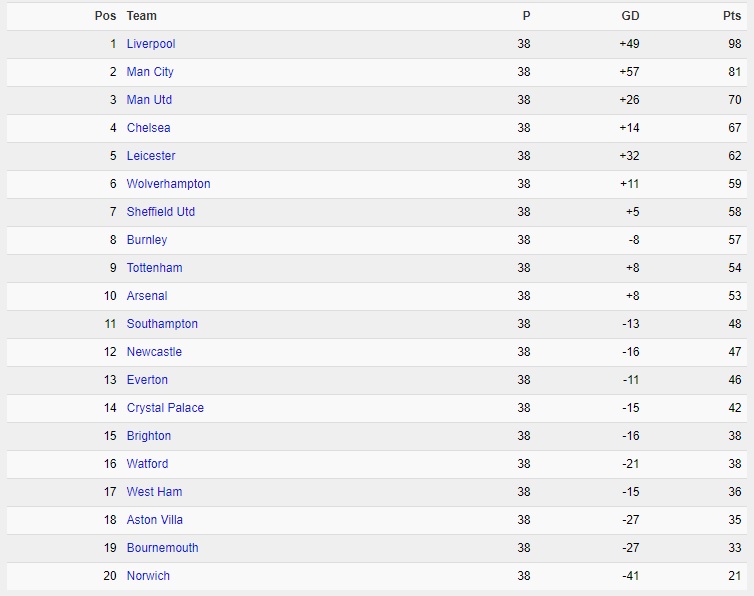Image resolution: width=754 pixels, height=596 pixels.
Task: Click the GD column header
Action: pos(630,16)
